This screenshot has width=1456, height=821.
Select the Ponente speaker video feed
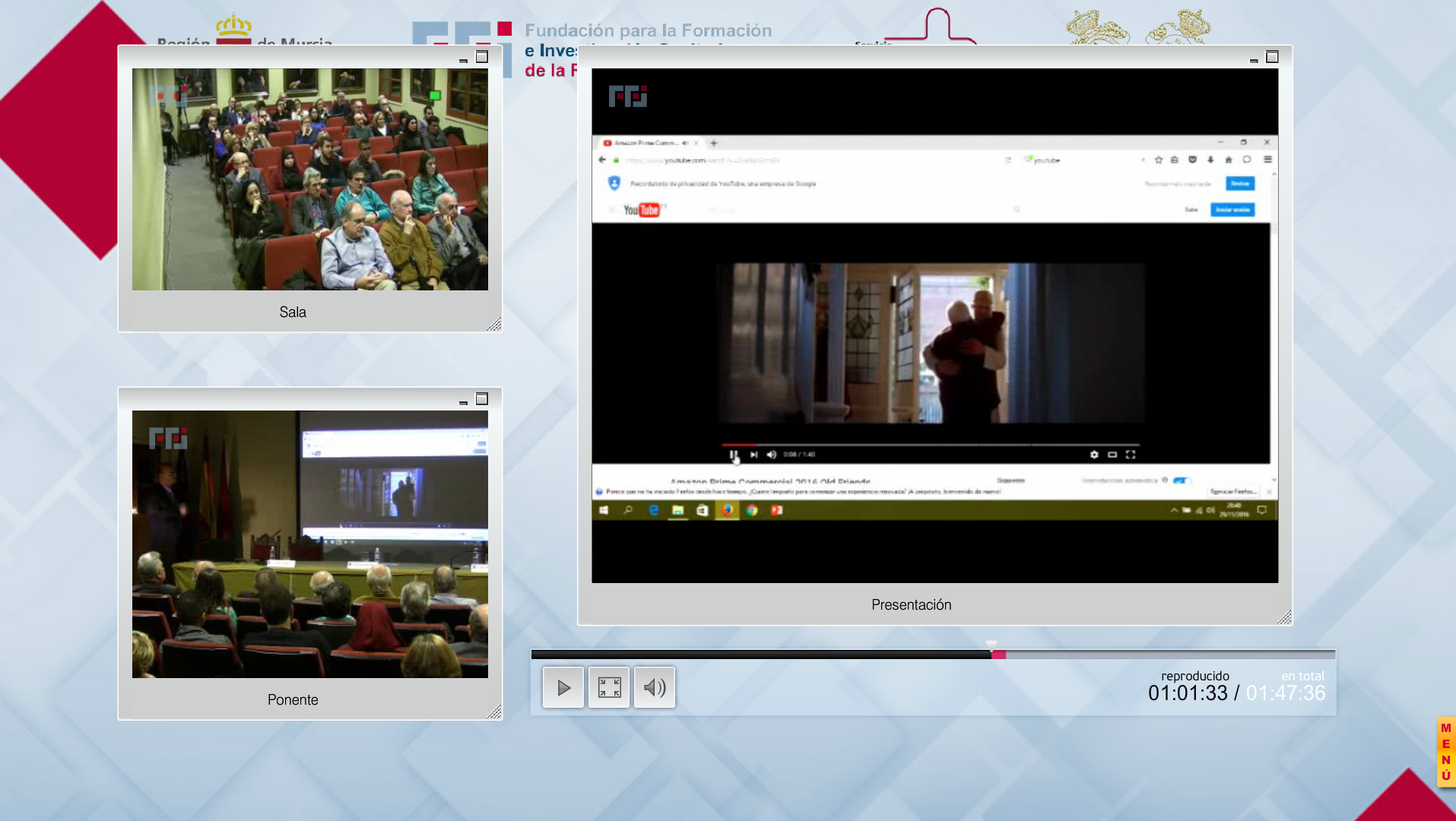pos(310,544)
